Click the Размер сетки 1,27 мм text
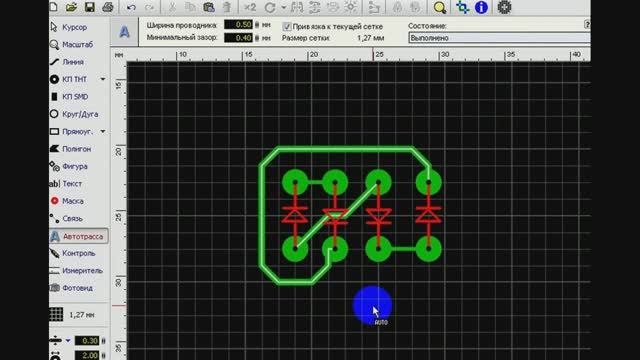Viewport: 640px width, 360px height. (333, 38)
